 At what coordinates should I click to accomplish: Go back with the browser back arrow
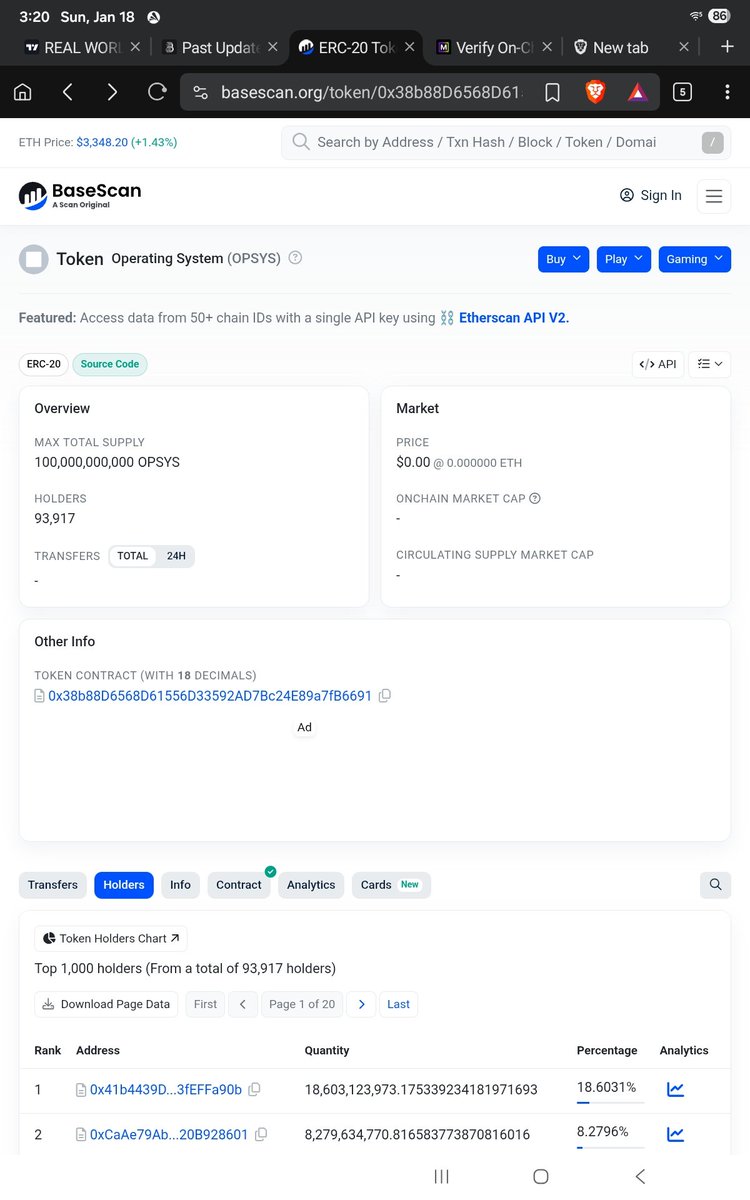pos(68,92)
